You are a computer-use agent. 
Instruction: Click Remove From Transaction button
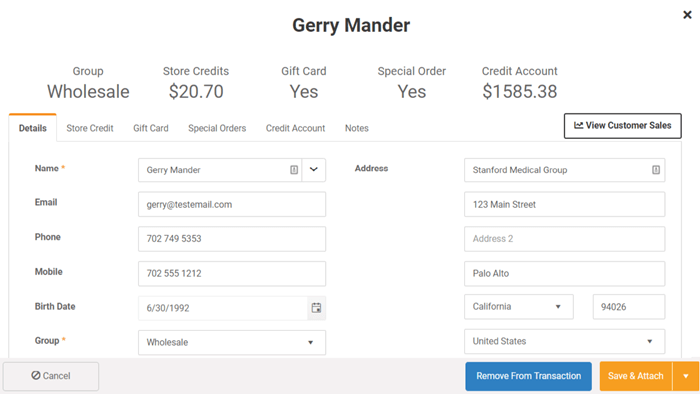coord(528,376)
